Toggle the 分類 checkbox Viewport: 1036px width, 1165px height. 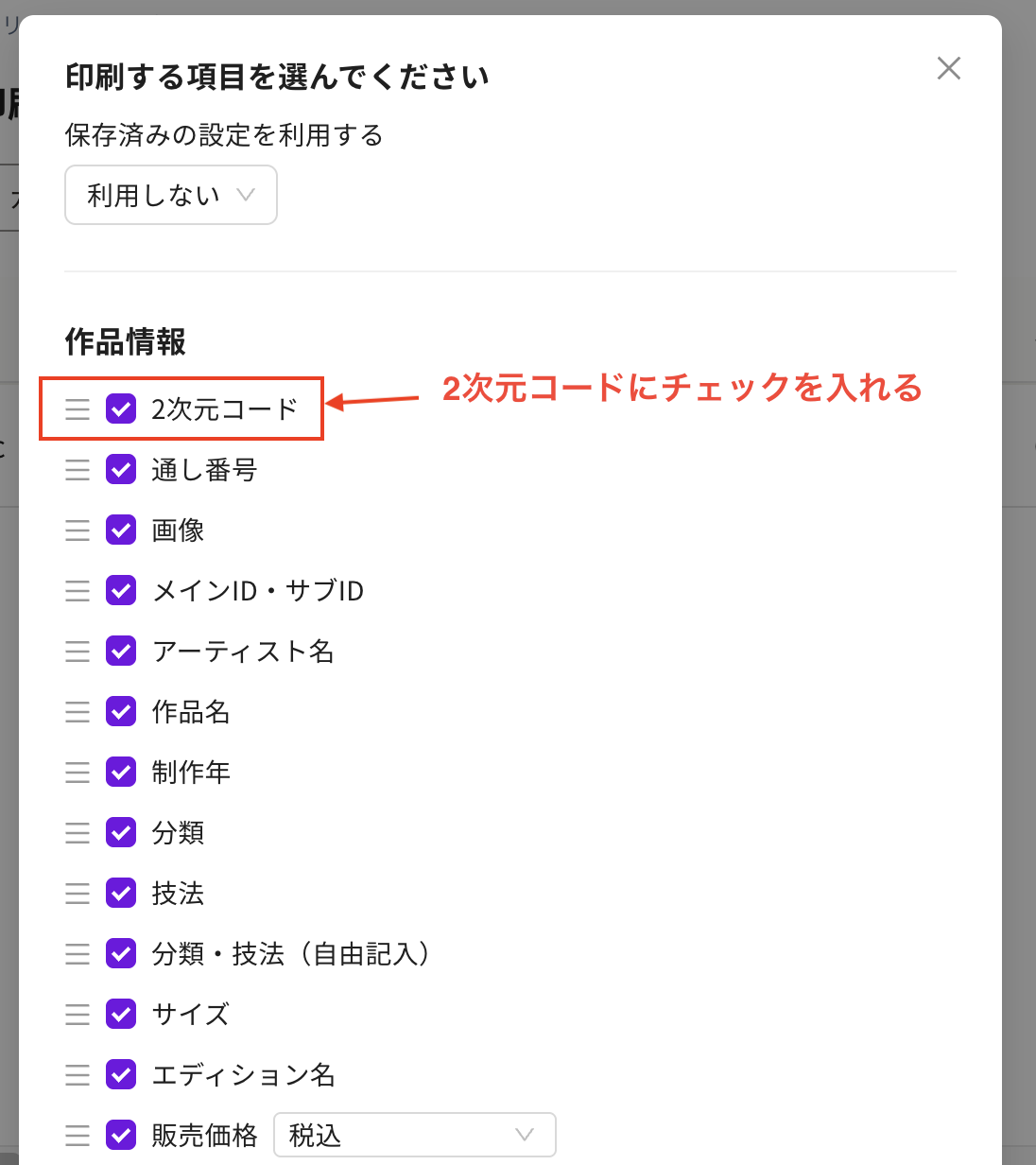(121, 833)
